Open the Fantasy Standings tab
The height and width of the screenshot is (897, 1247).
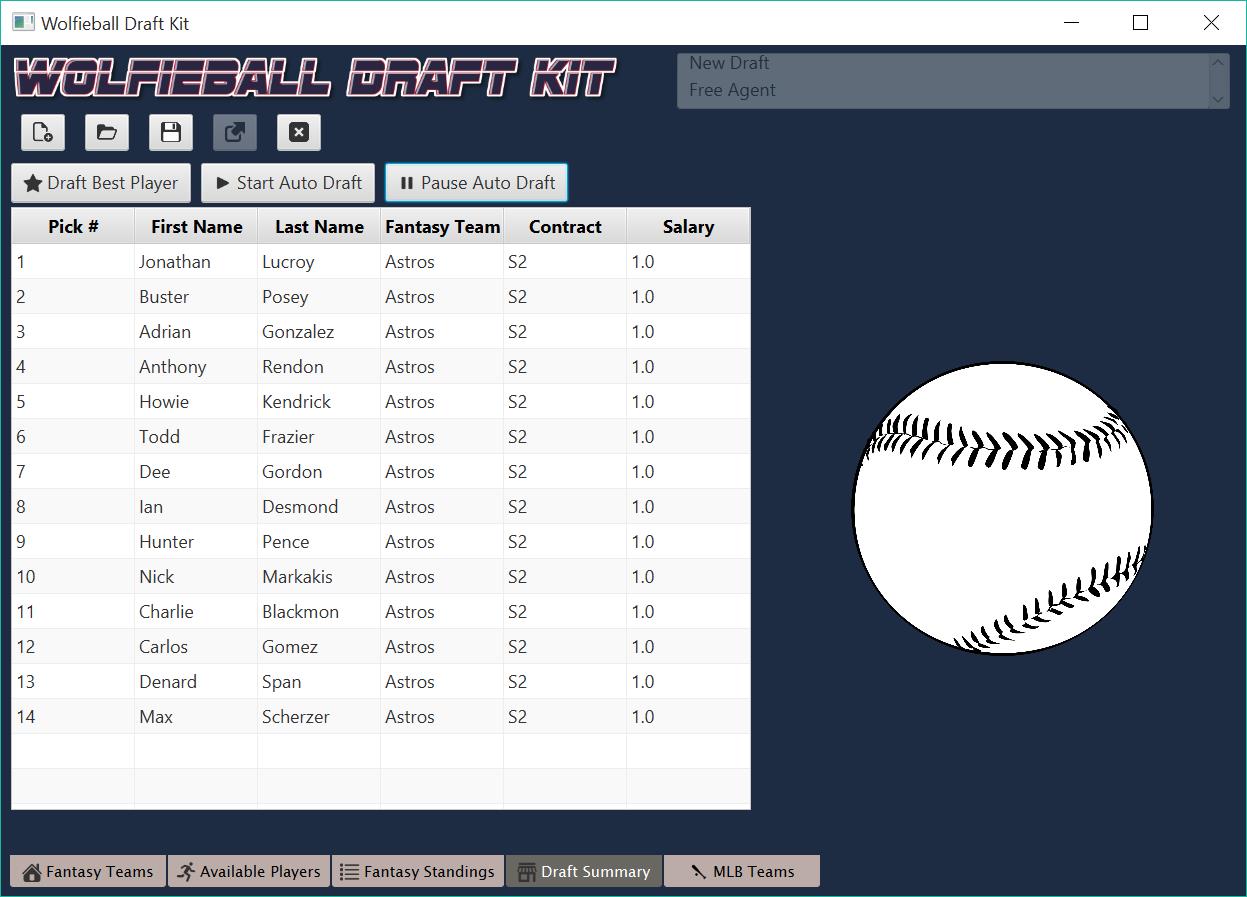(x=418, y=871)
